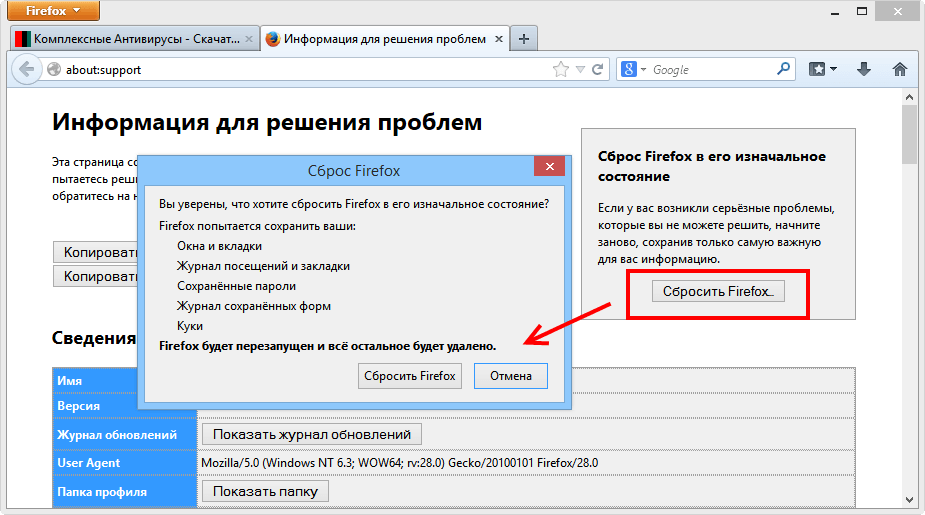Screen dimensions: 925x515
Task: Click the scrollbar up arrow
Action: pyautogui.click(x=909, y=97)
